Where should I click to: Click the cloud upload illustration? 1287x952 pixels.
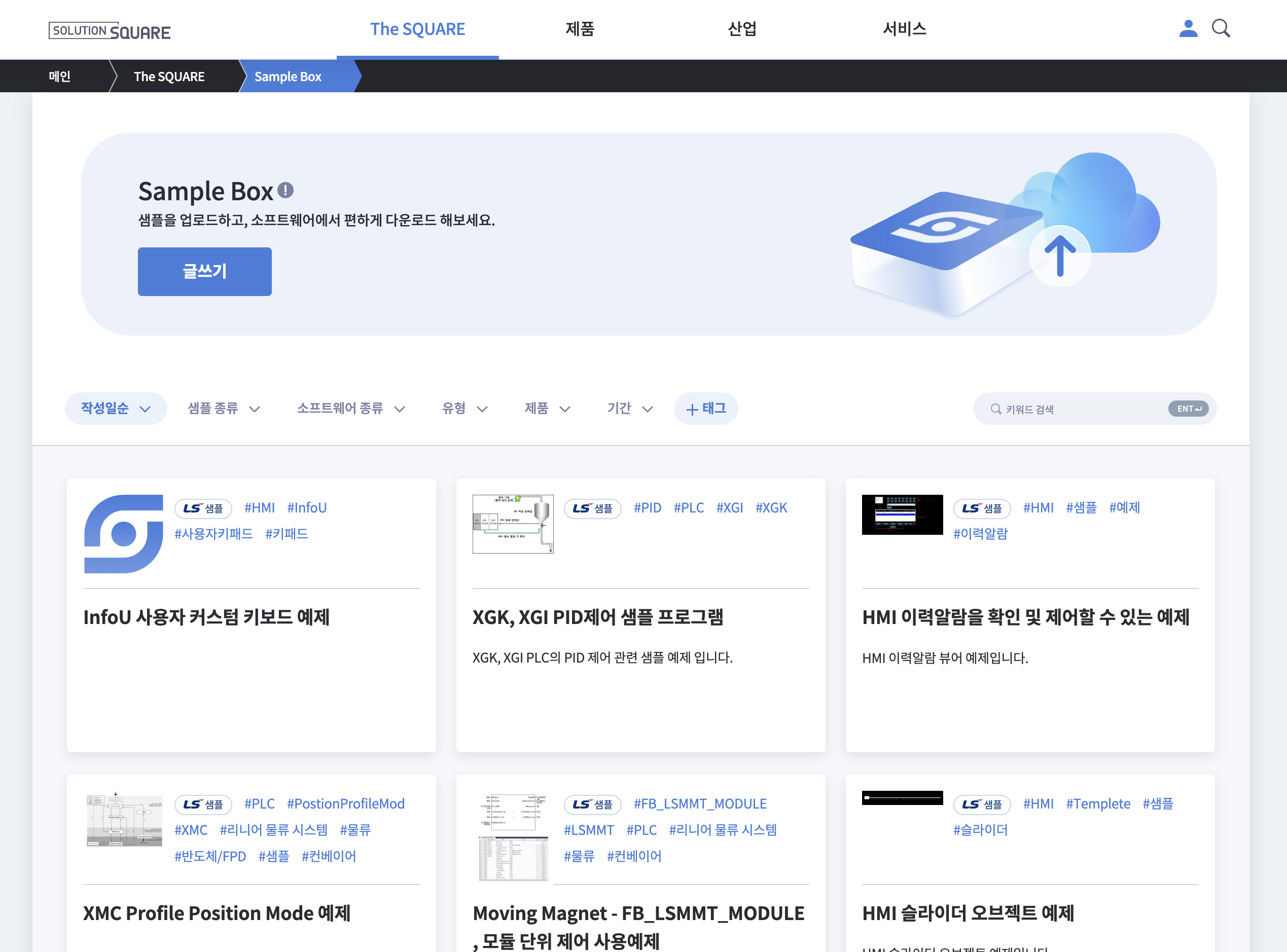(x=1004, y=234)
